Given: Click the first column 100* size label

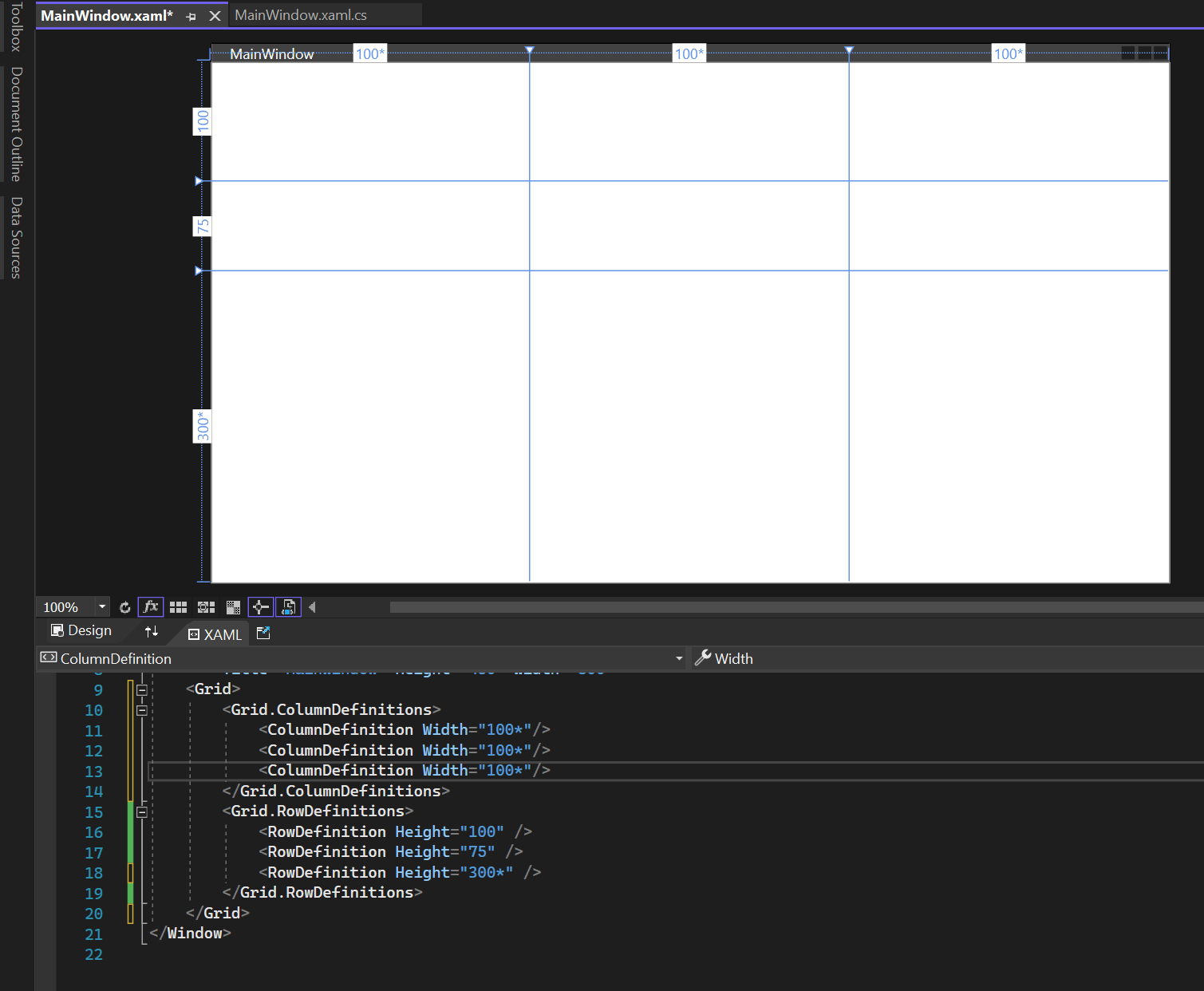Looking at the screenshot, I should pos(370,53).
